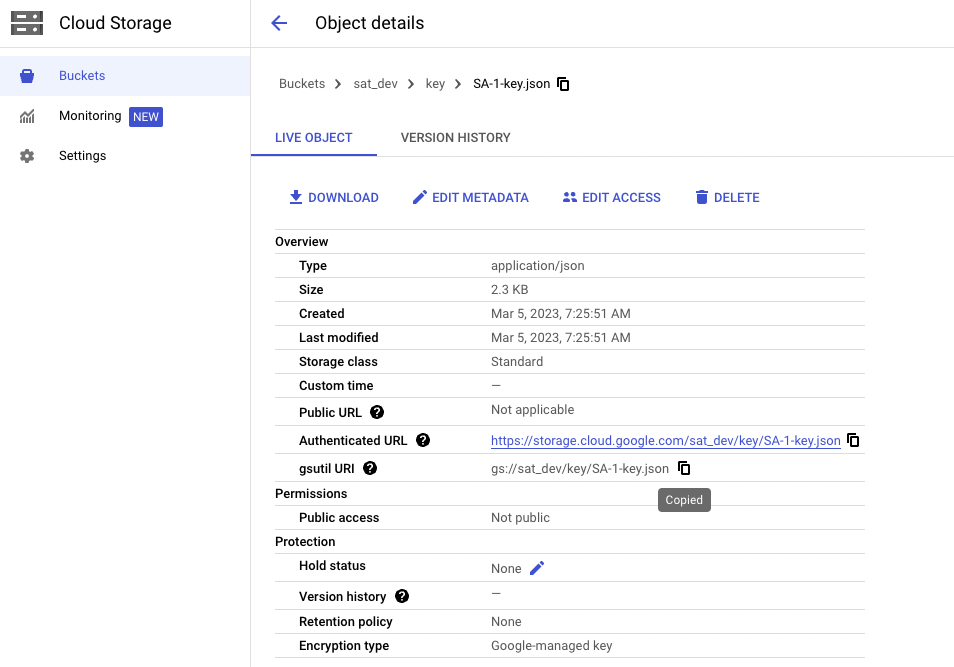The image size is (954, 667).
Task: Navigate to Buckets breadcrumb
Action: [x=302, y=84]
